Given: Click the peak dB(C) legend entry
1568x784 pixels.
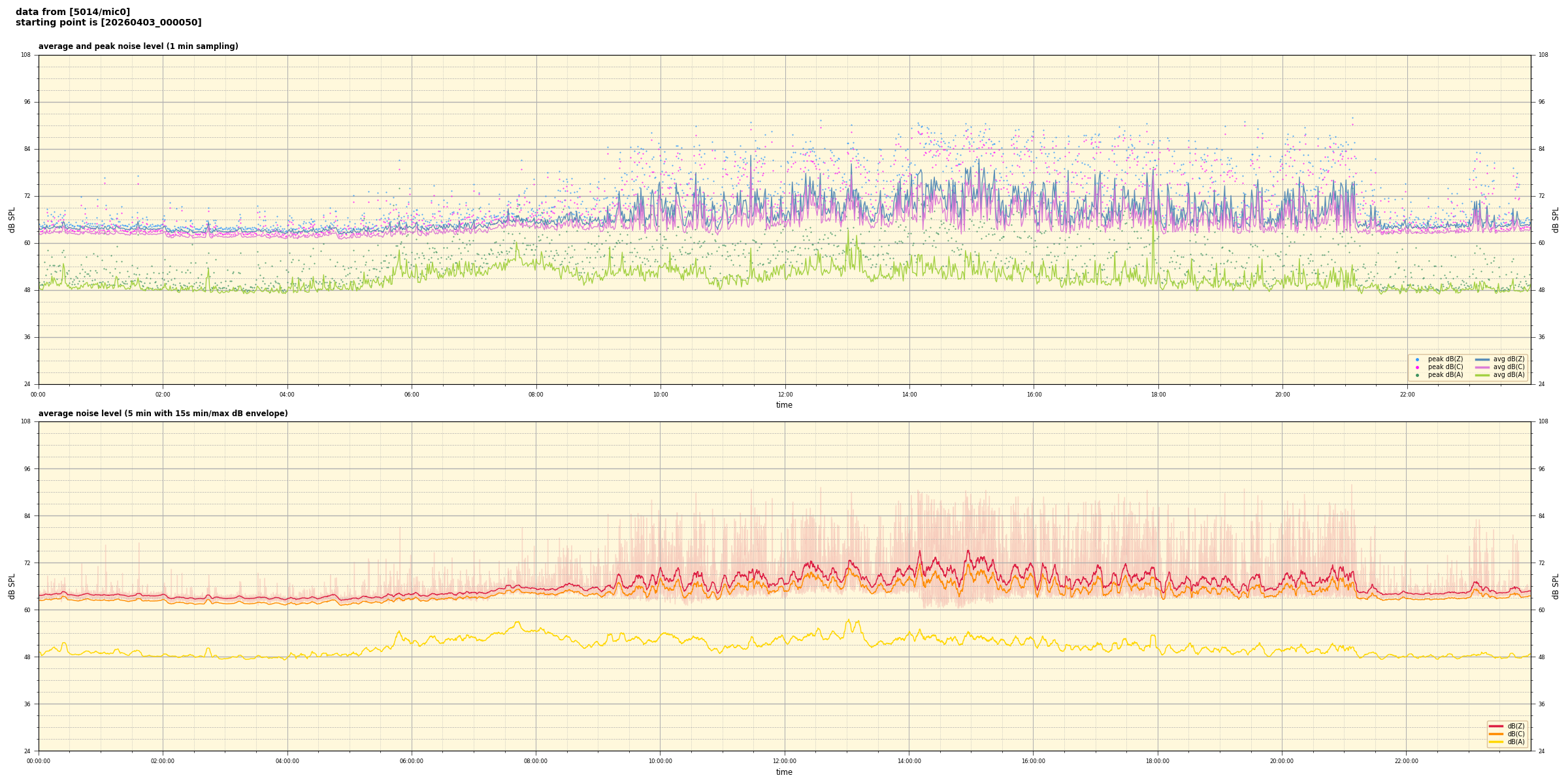Looking at the screenshot, I should pyautogui.click(x=1445, y=367).
